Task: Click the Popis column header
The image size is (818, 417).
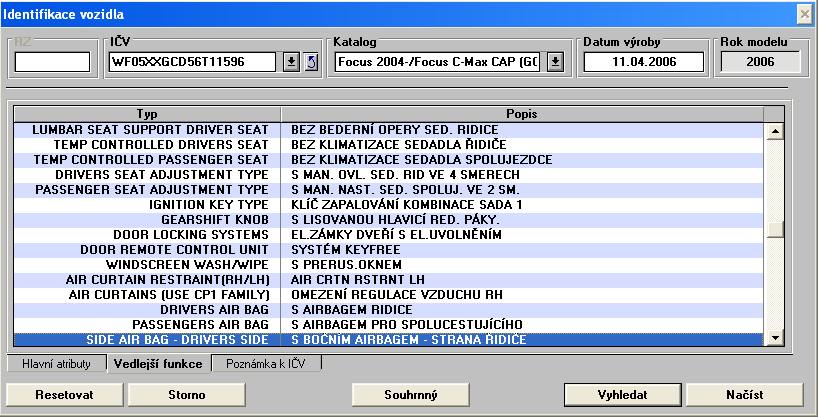Action: pos(522,114)
